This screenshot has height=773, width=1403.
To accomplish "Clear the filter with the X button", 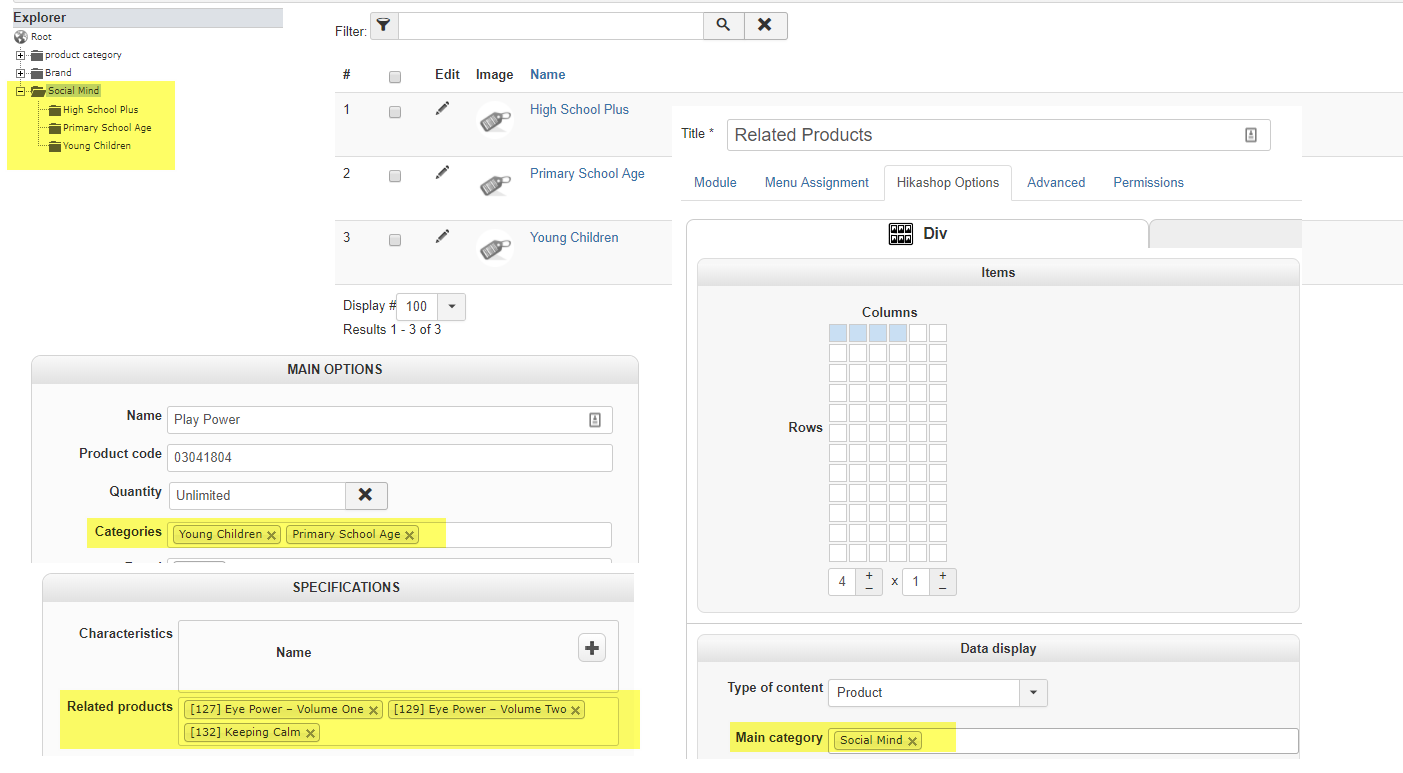I will [765, 26].
